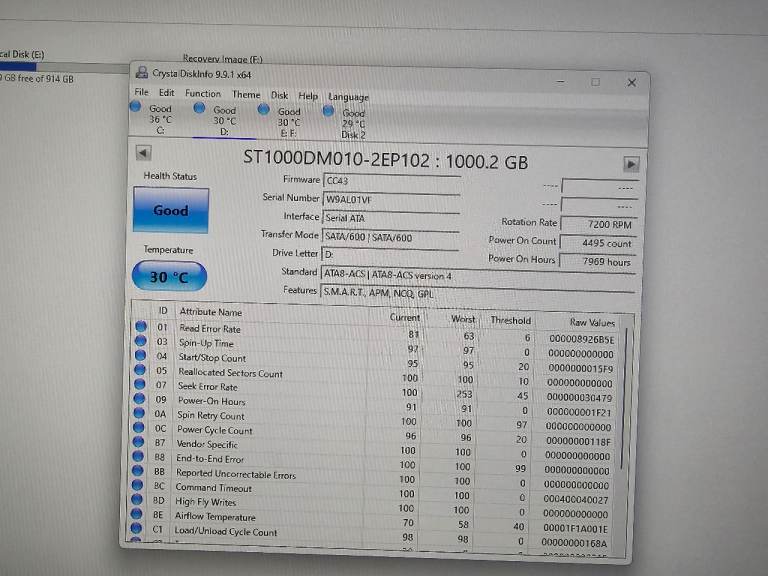Click the Power On Hours 7969 field
768x576 pixels.
click(598, 262)
